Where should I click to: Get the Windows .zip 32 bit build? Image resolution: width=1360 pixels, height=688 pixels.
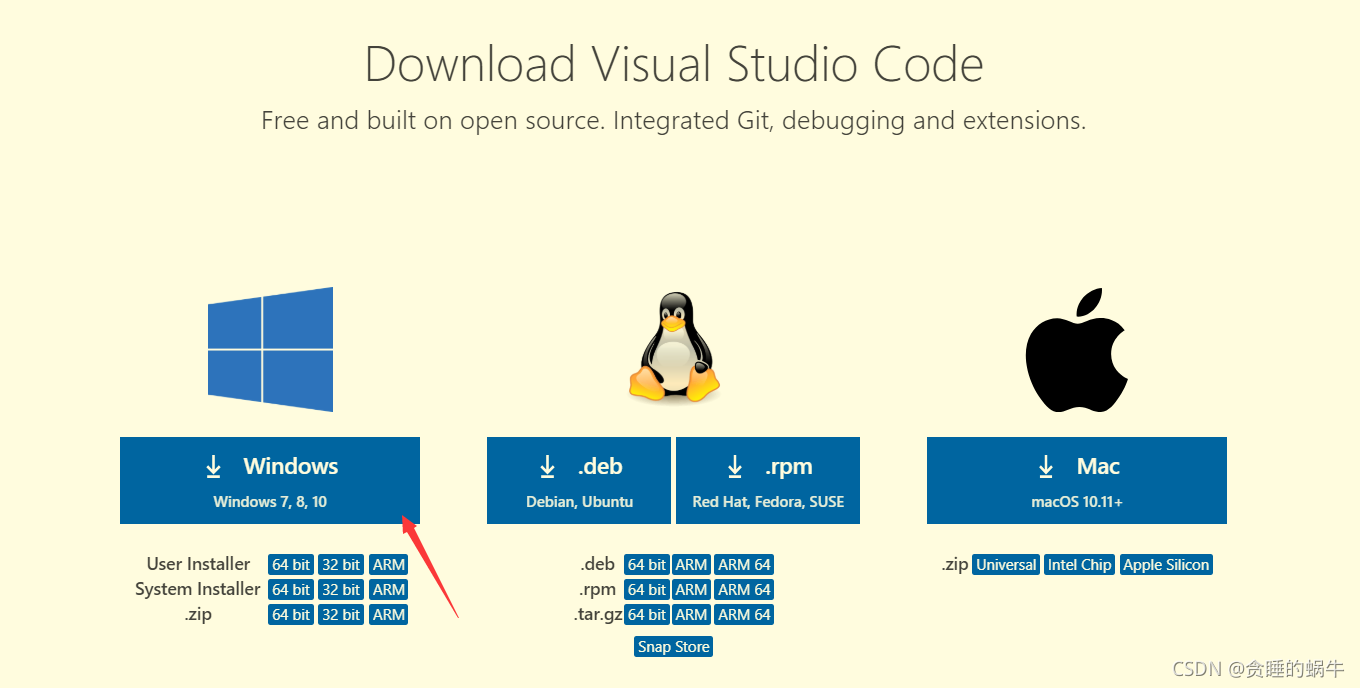coord(341,615)
